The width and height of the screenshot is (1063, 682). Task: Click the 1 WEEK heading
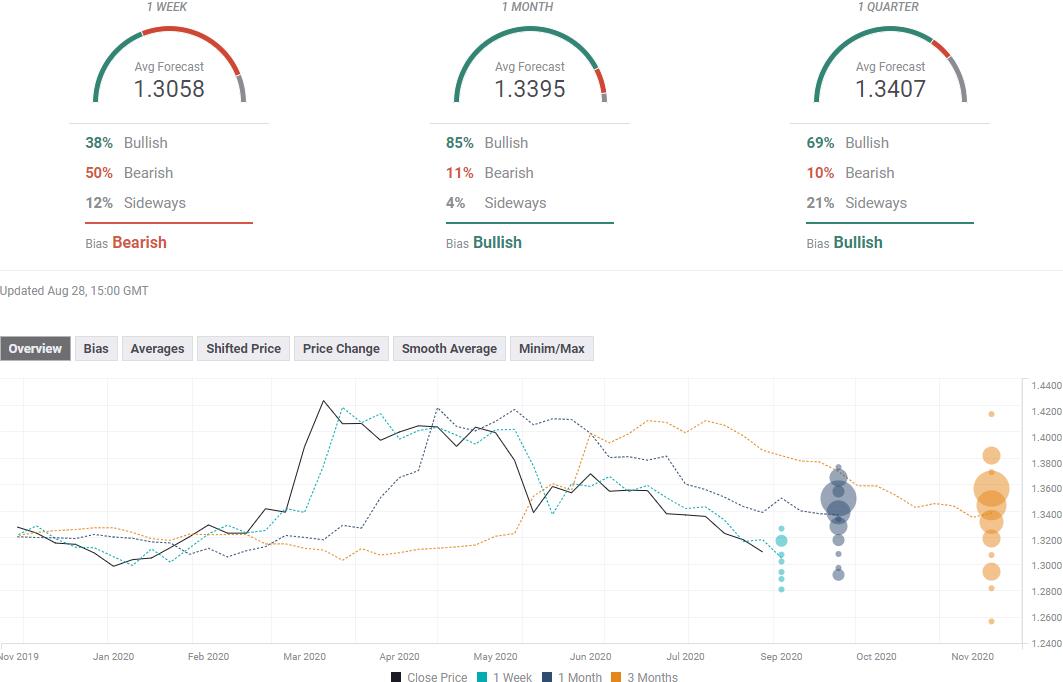pos(167,7)
